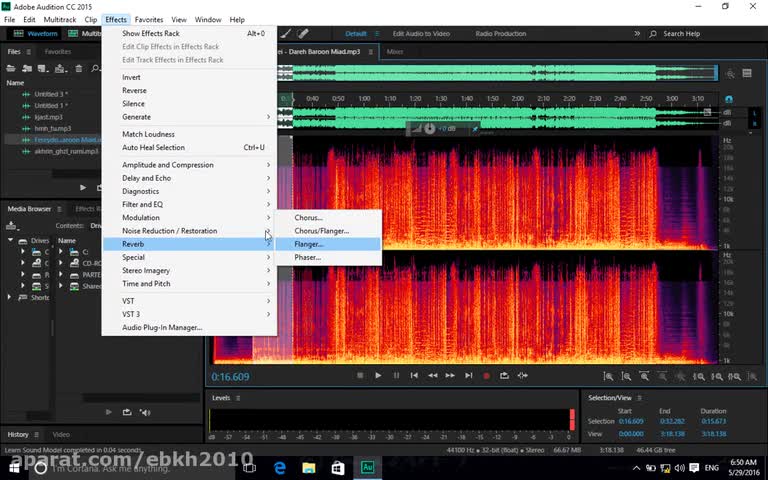Expand the Drives tree node
This screenshot has height=480, width=768.
11,240
